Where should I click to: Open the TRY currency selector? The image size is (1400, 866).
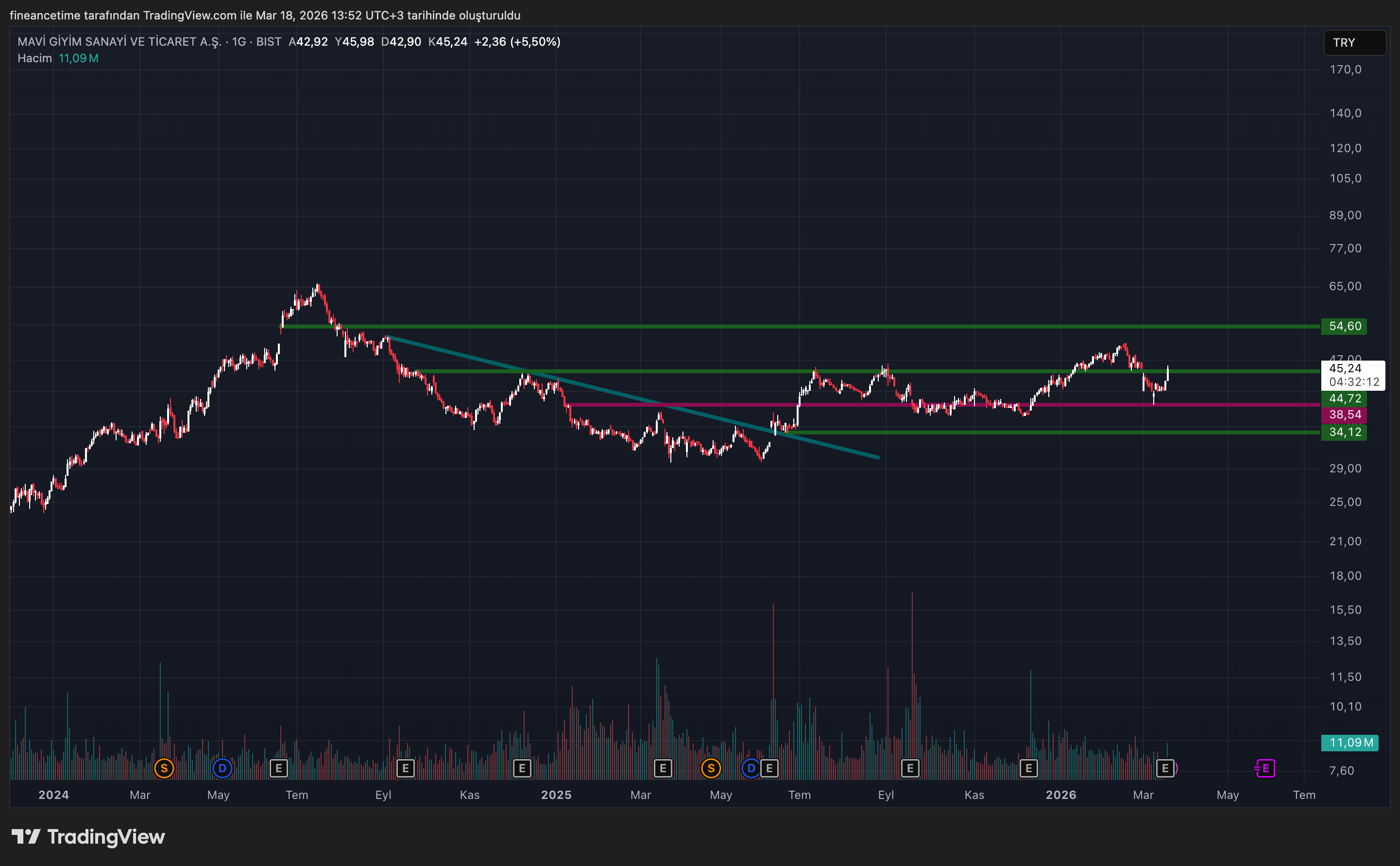tap(1354, 43)
